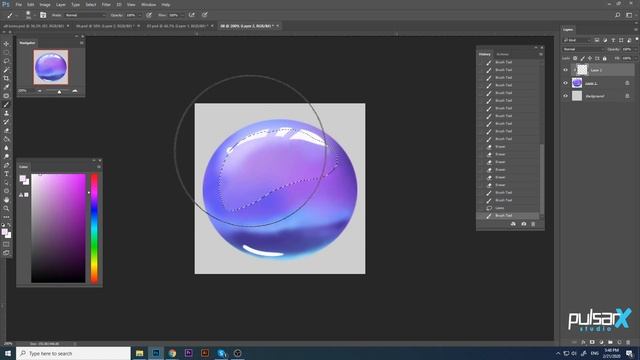Expand the layer Fill dropdown
Screen dimensions: 640x360
click(x=635, y=58)
